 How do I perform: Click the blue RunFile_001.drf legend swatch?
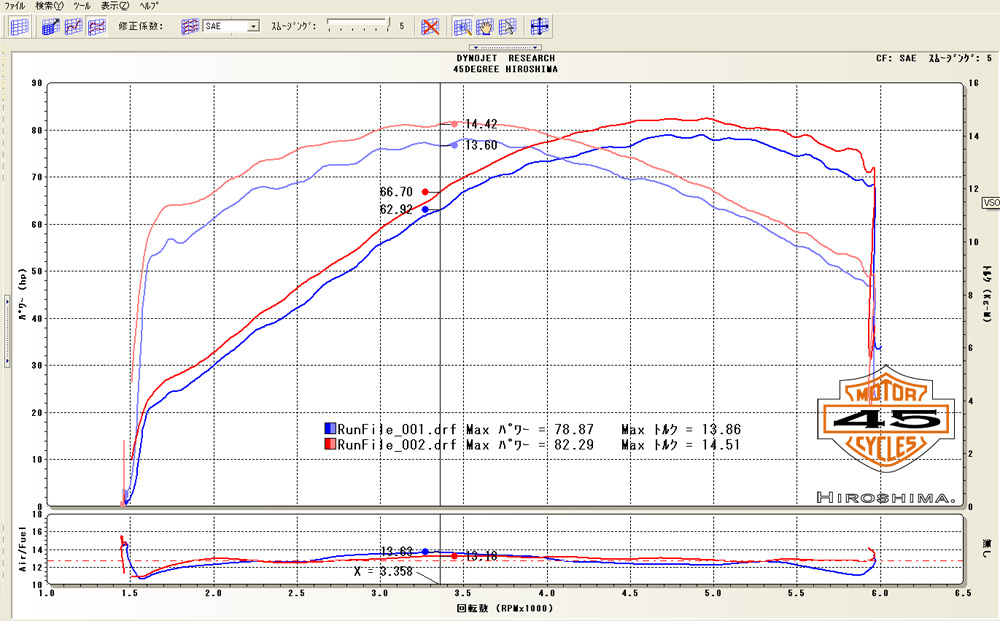[330, 429]
